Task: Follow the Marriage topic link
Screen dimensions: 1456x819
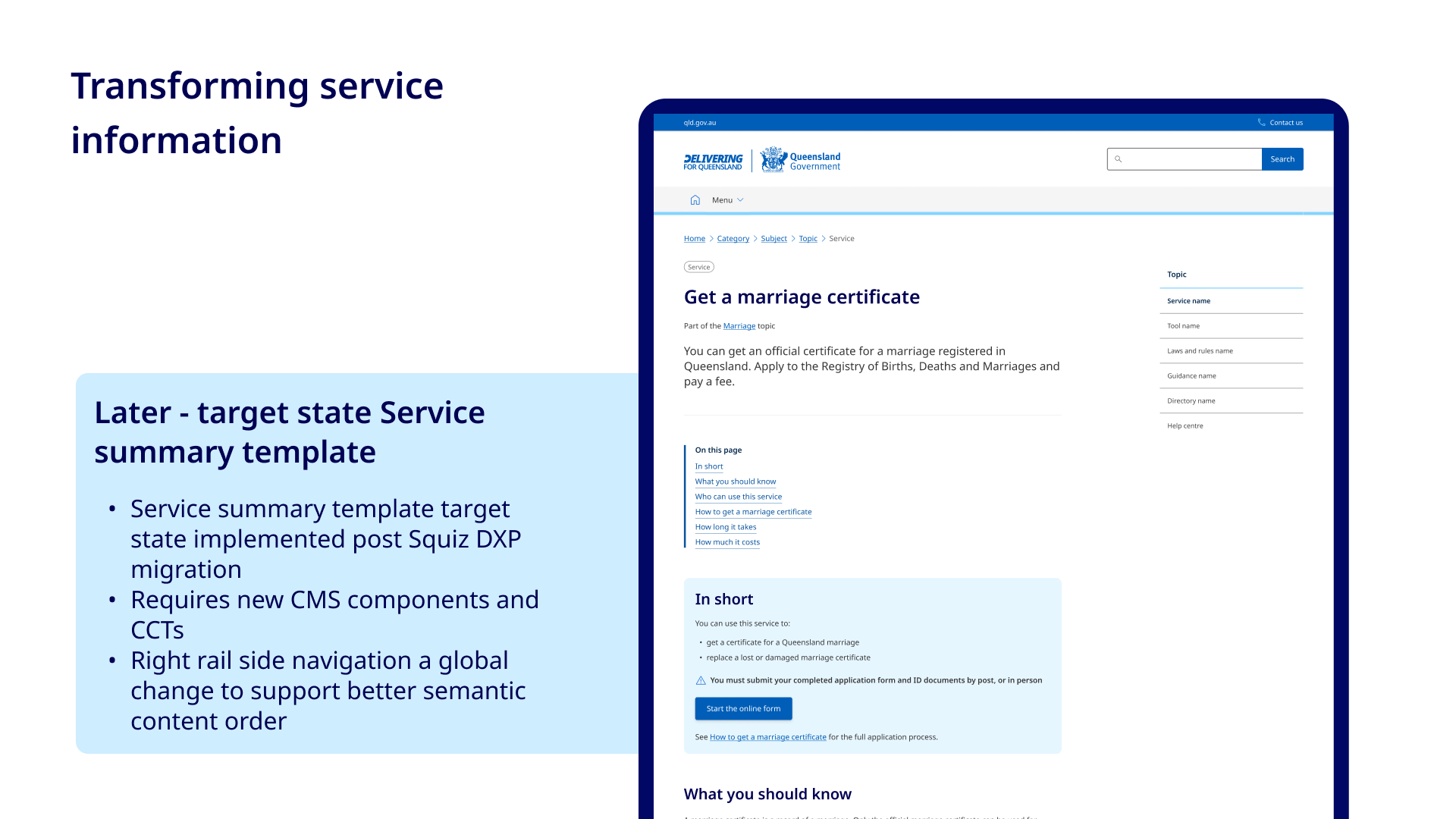Action: 739,326
